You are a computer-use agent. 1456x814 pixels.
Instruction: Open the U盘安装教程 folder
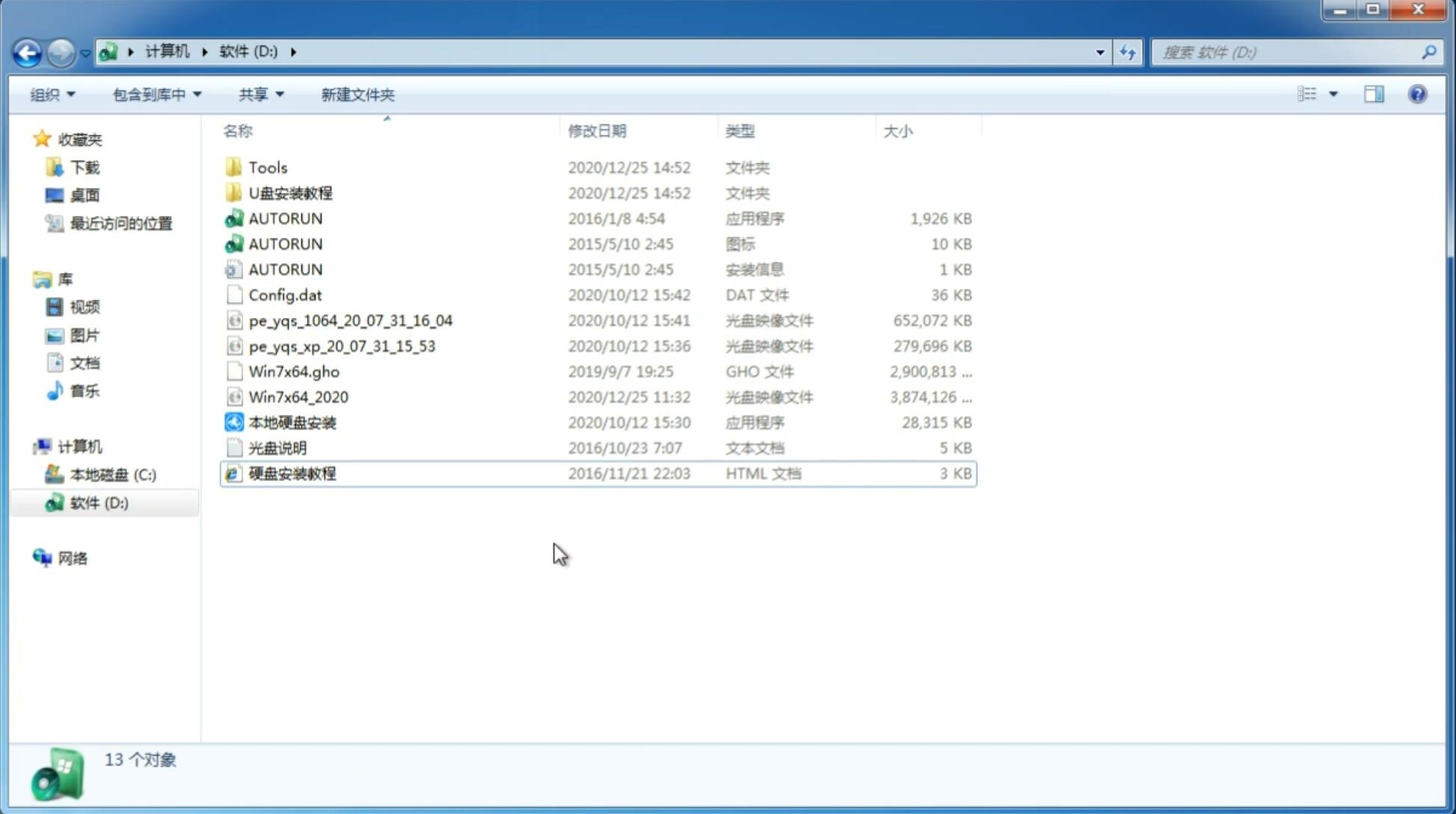click(x=290, y=193)
